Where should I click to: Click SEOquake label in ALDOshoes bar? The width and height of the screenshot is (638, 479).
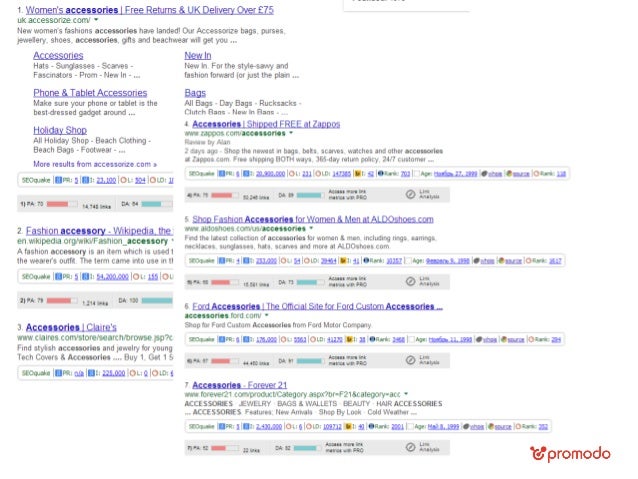tap(201, 261)
